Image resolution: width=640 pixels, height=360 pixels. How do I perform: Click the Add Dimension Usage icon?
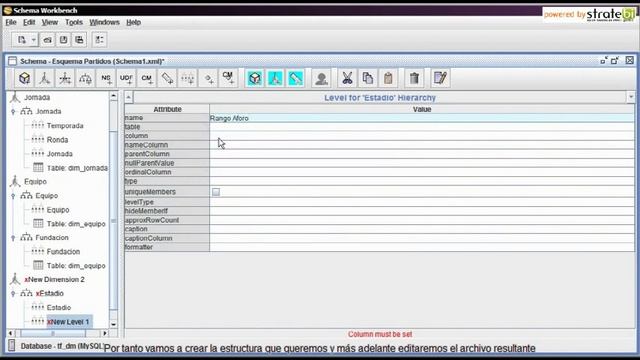(x=65, y=78)
